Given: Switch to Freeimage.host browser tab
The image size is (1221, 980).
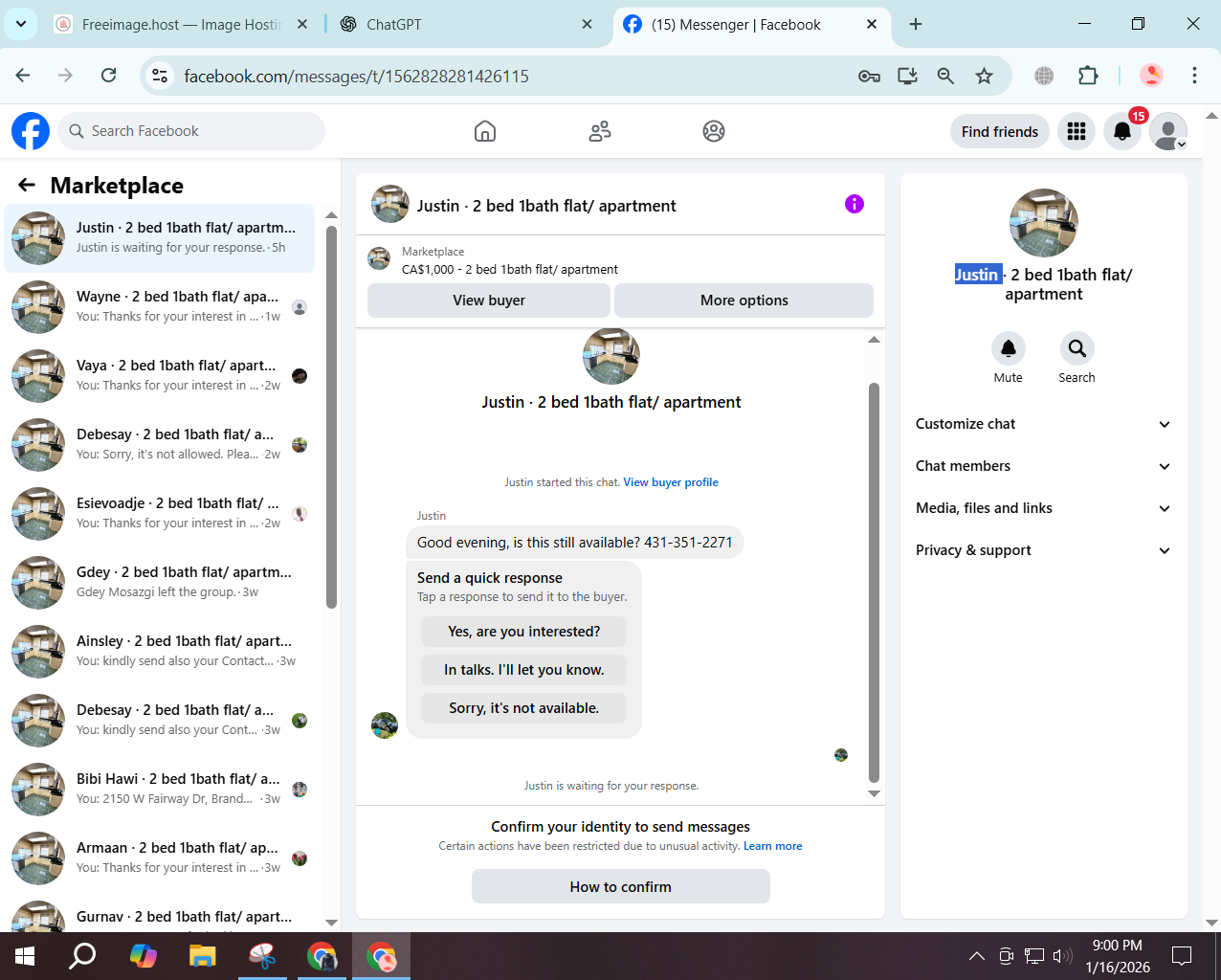Looking at the screenshot, I should click(x=180, y=24).
